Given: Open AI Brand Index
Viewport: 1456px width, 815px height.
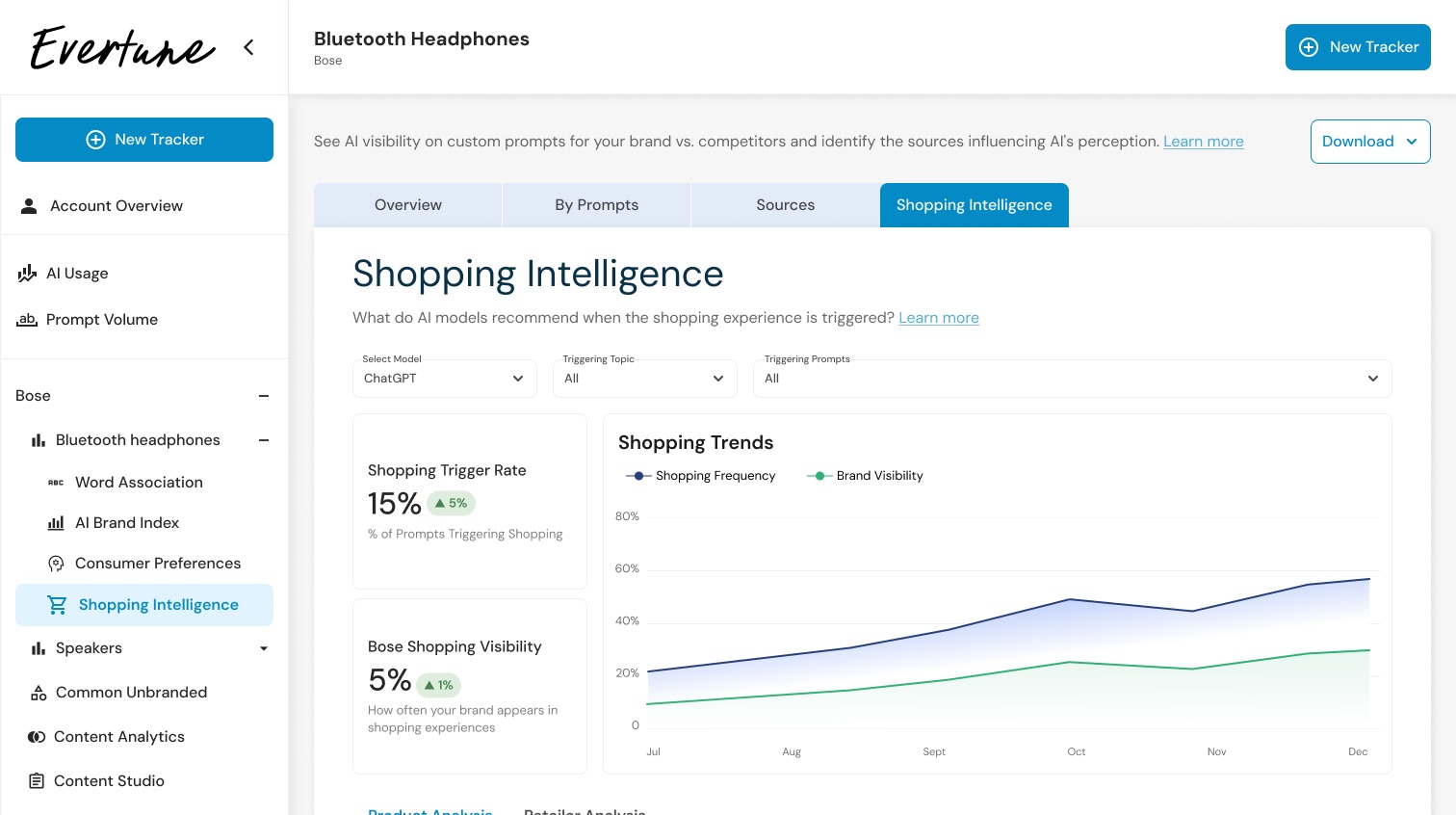Looking at the screenshot, I should click(x=127, y=523).
